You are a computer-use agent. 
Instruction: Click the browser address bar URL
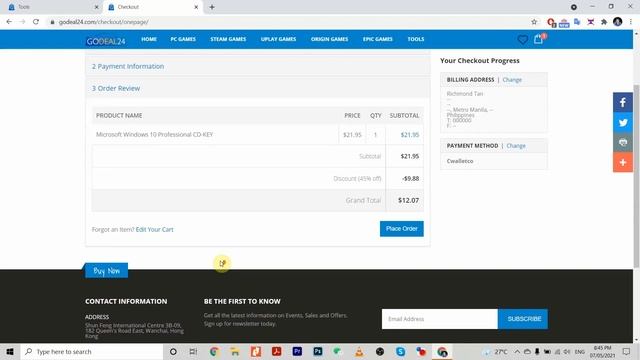coord(104,22)
